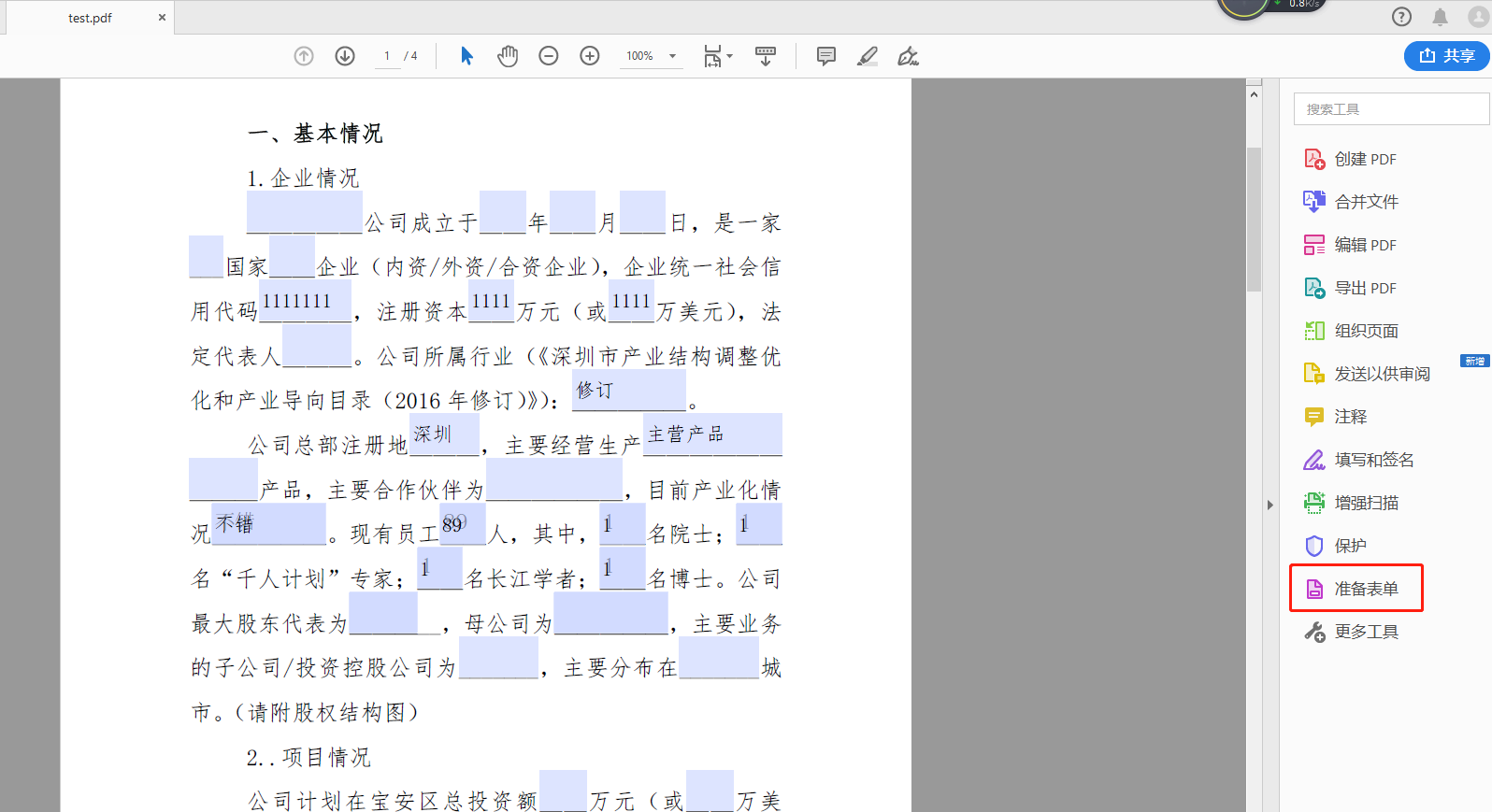
Task: Click the form field before 名院士
Action: click(x=623, y=524)
